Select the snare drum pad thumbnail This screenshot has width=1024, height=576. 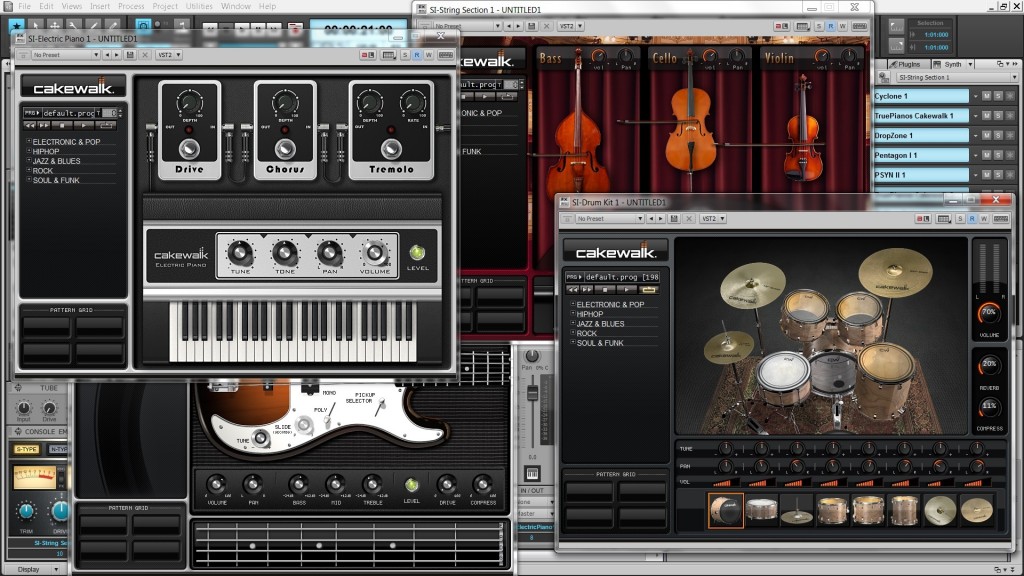point(761,510)
